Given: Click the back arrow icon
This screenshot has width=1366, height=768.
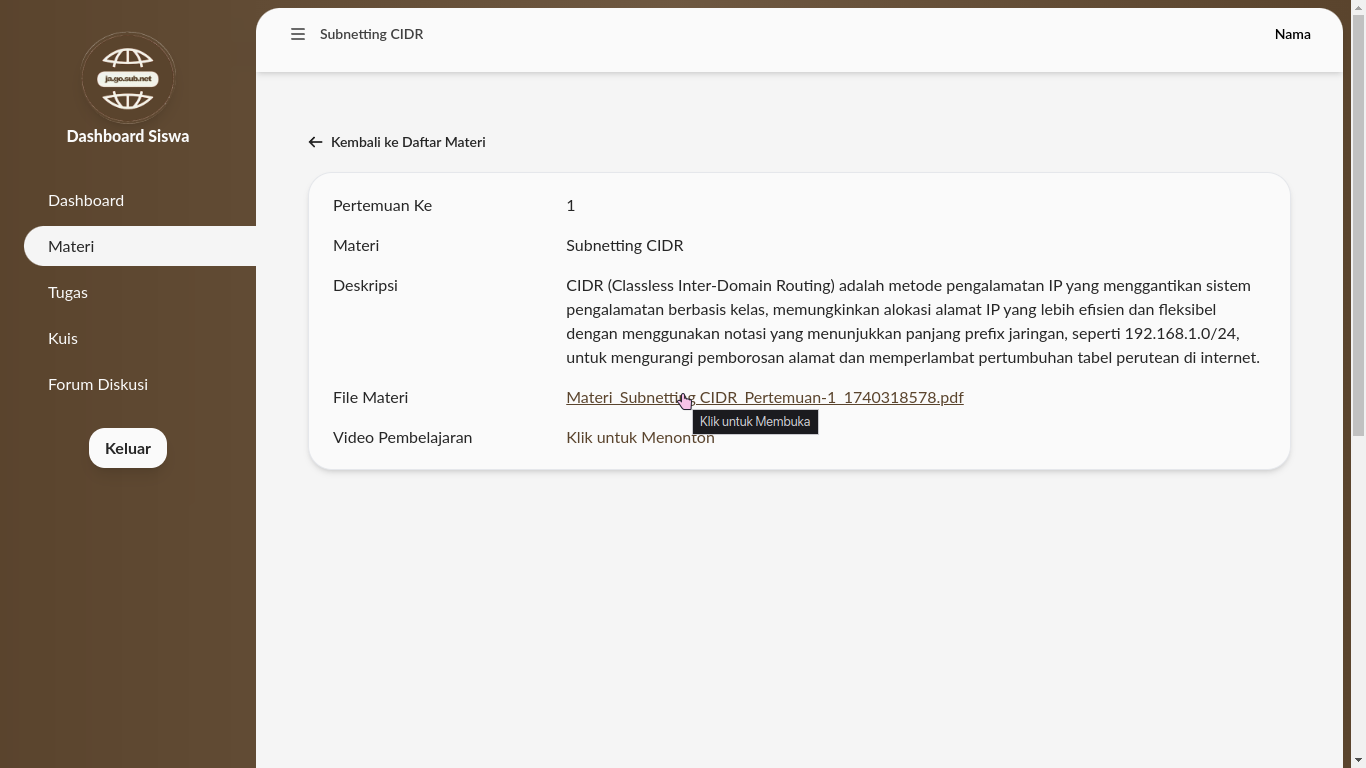Looking at the screenshot, I should tap(315, 142).
